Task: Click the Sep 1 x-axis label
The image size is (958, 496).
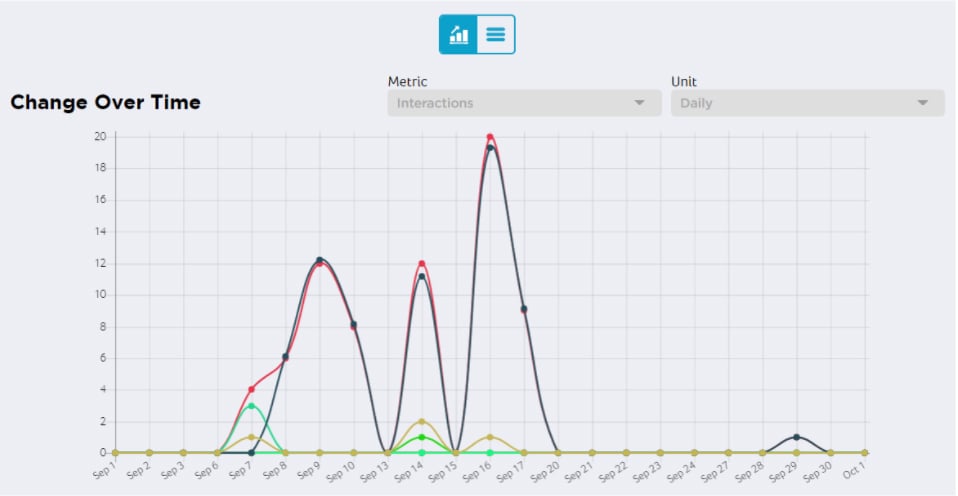Action: click(x=106, y=471)
